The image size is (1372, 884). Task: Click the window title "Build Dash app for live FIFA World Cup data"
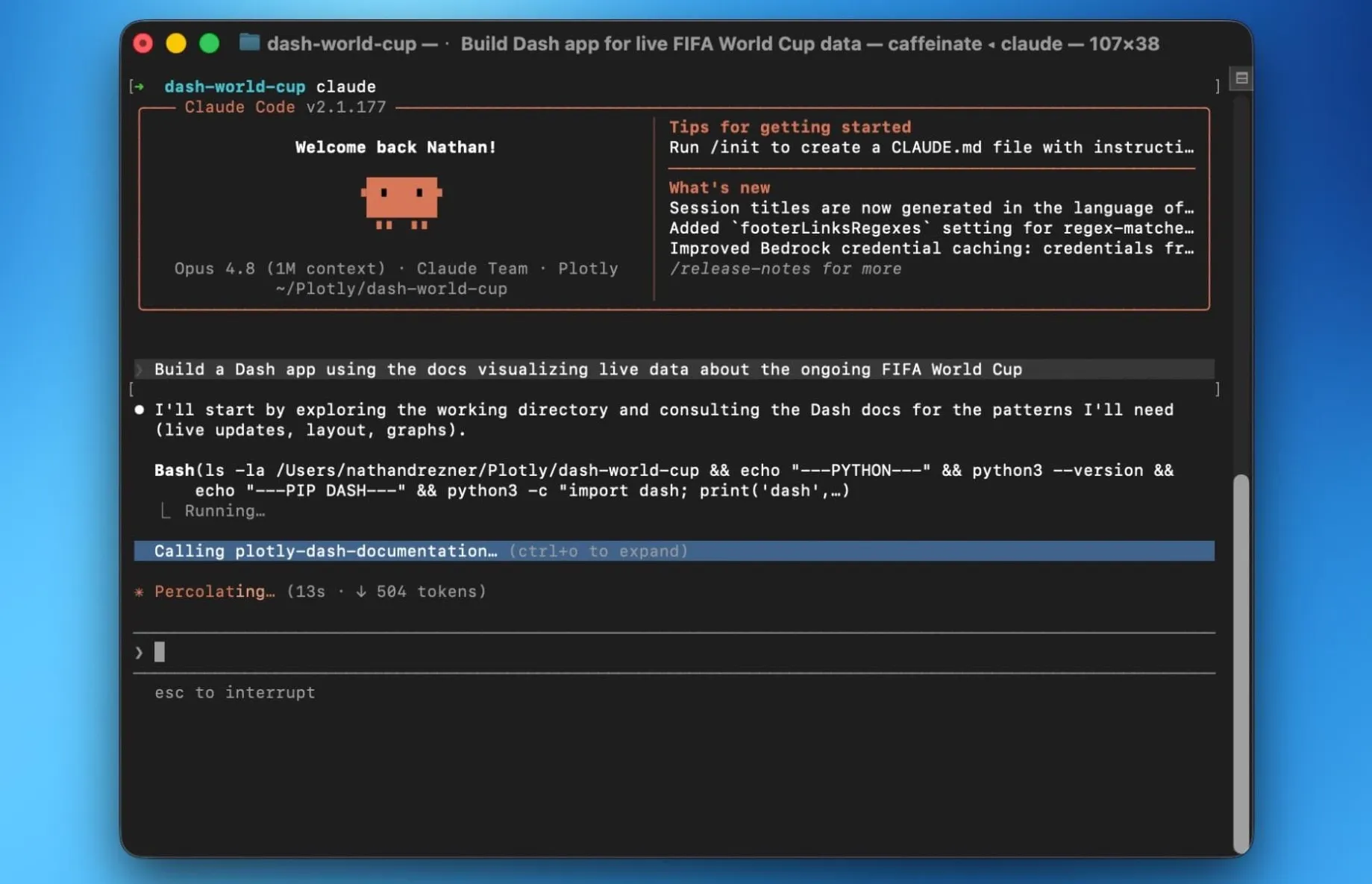click(660, 43)
